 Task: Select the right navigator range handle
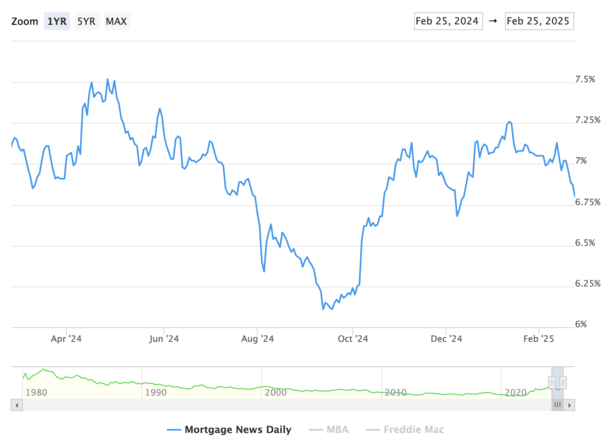click(x=563, y=382)
